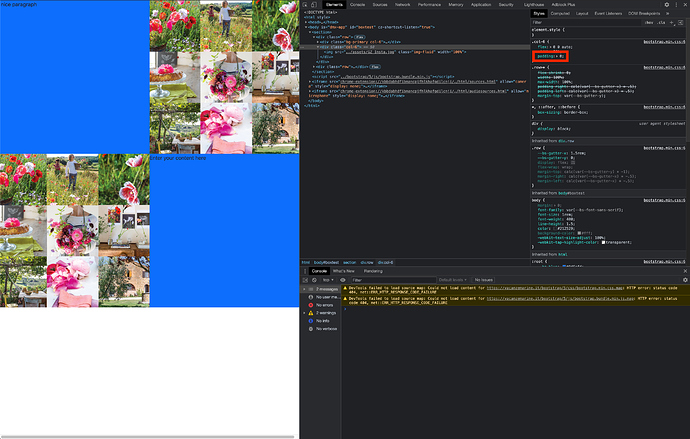Open the Security tab
690x439 pixels.
tap(506, 4)
